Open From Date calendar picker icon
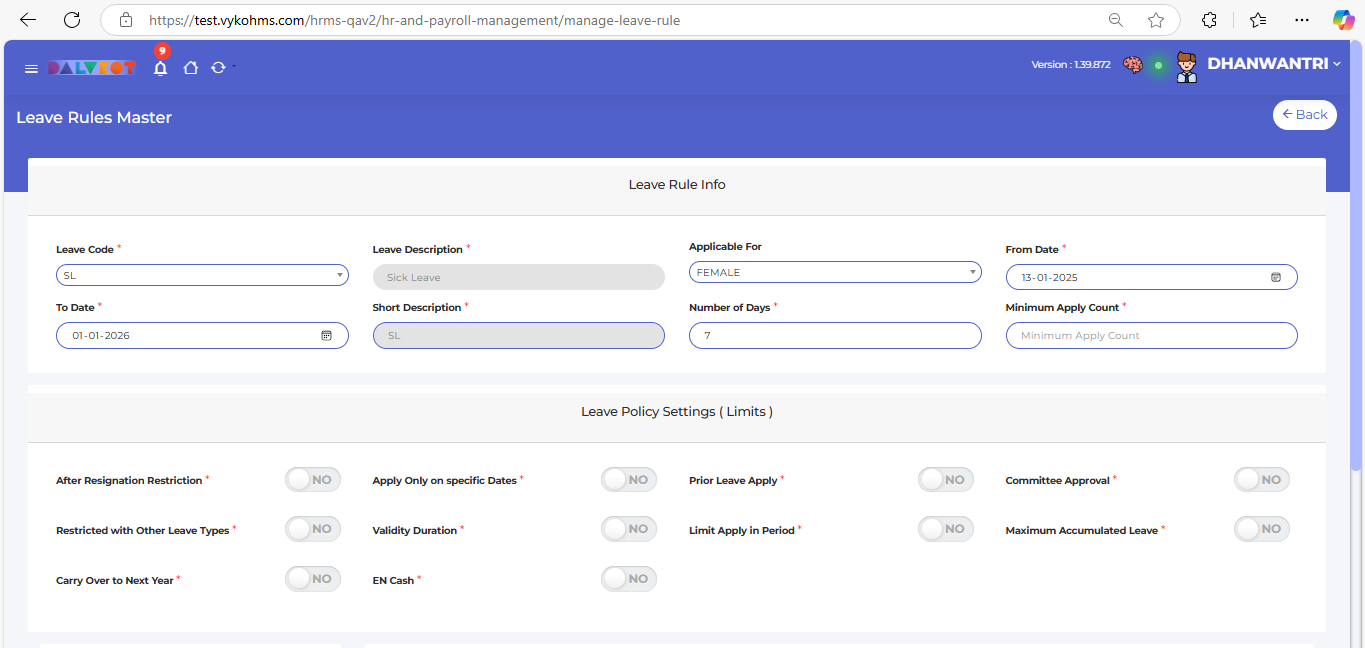The height and width of the screenshot is (648, 1365). [1276, 277]
